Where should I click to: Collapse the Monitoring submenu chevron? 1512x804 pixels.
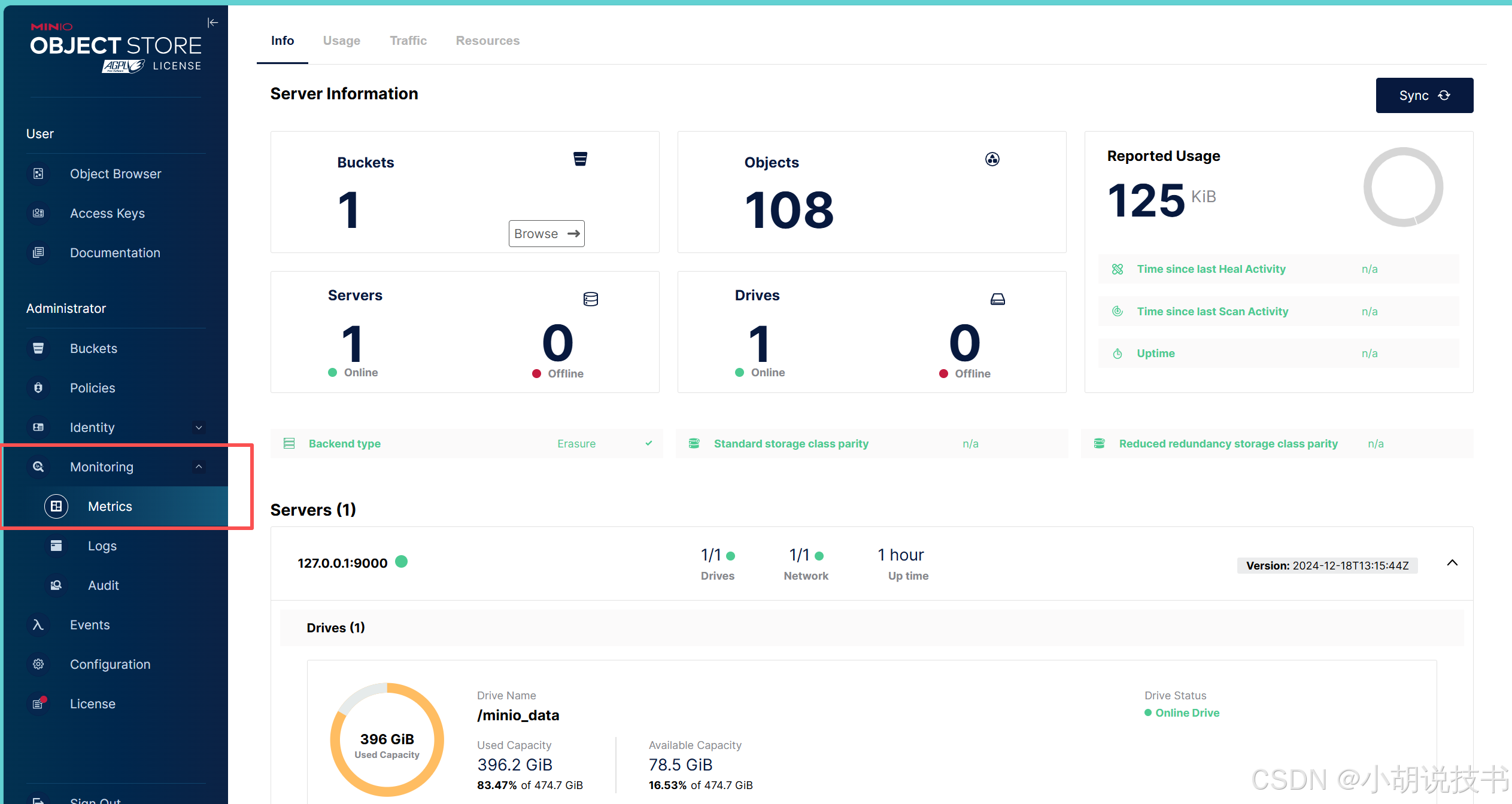(x=199, y=467)
